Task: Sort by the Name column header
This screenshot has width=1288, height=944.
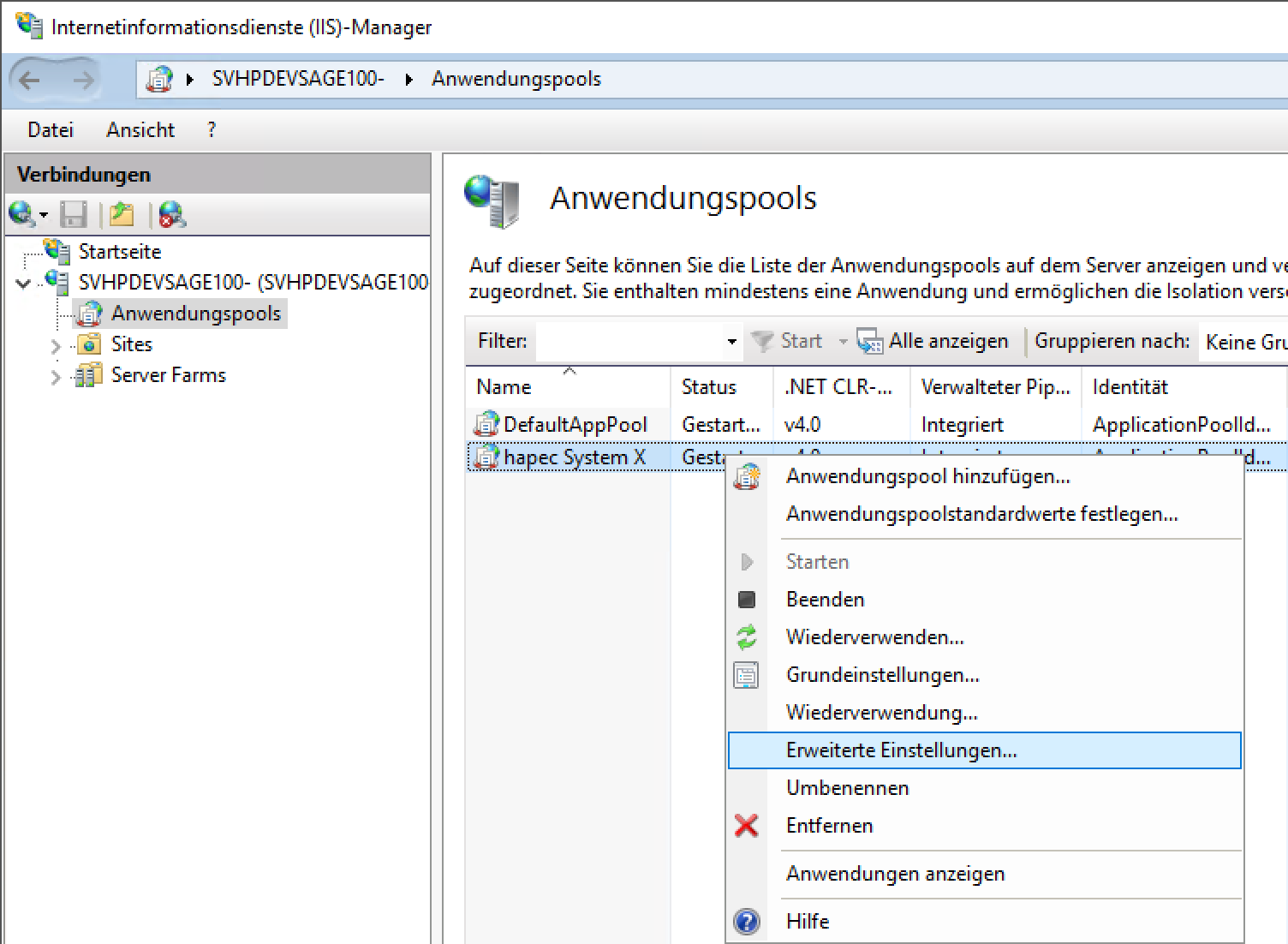Action: pos(504,387)
